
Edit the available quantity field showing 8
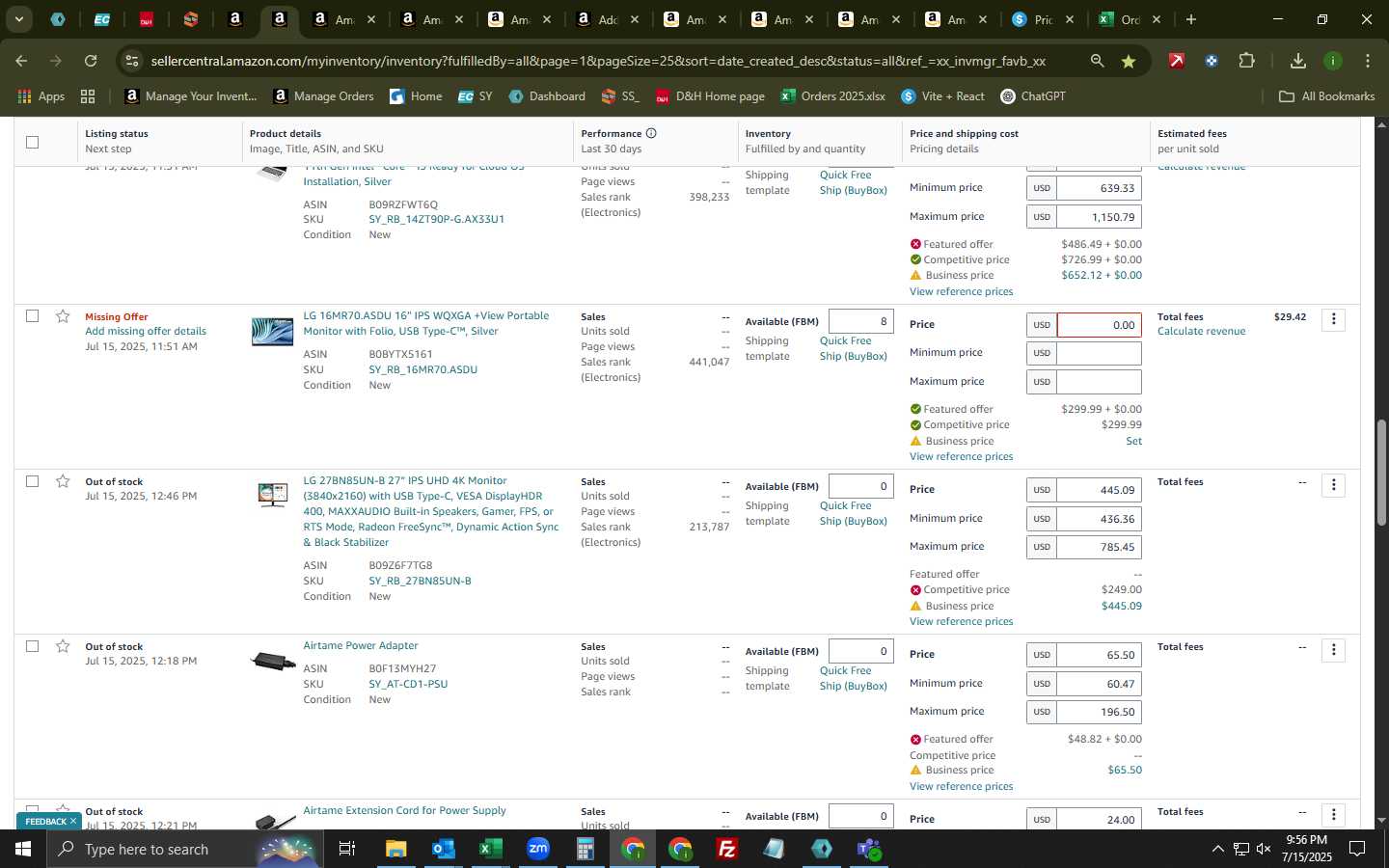860,321
